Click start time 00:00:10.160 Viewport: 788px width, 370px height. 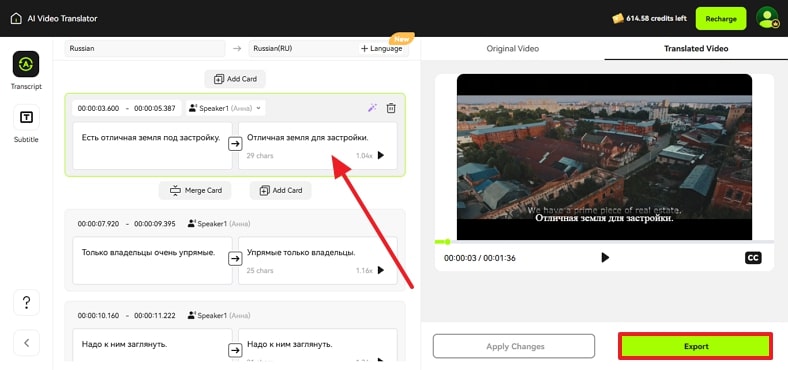coord(98,316)
